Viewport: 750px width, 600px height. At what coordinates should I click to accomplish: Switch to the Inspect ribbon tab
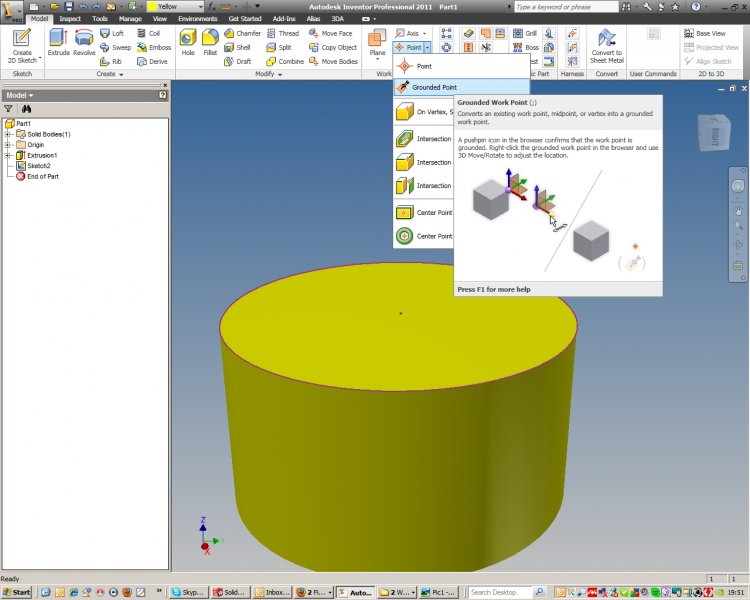70,19
